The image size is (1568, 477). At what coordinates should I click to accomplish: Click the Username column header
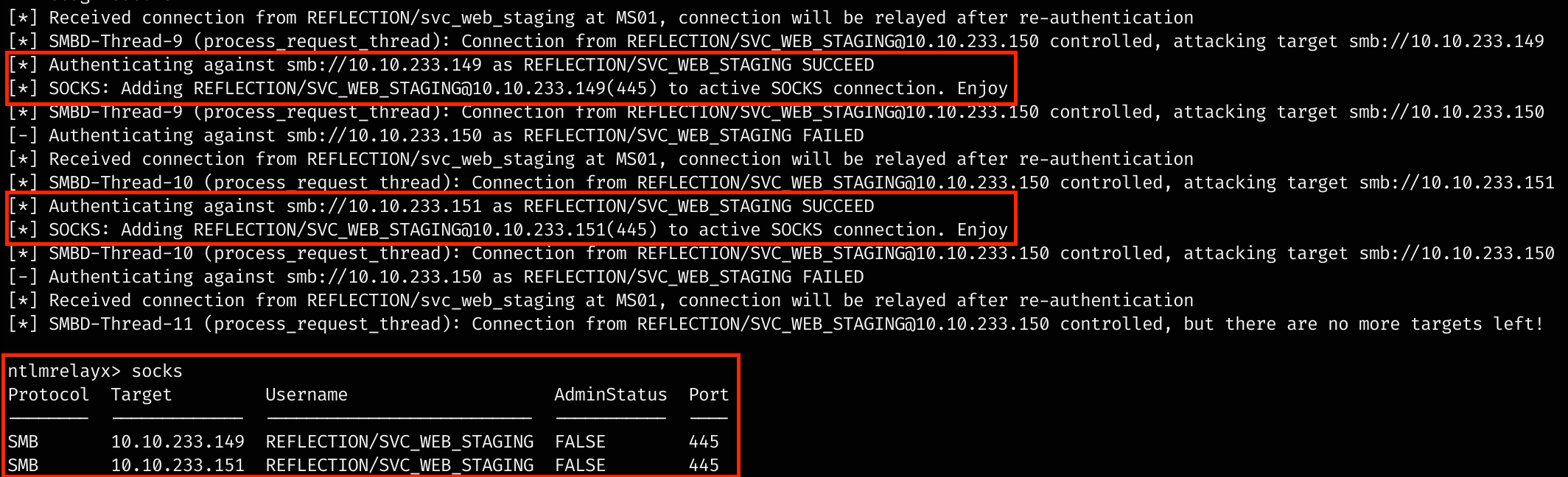click(x=306, y=395)
